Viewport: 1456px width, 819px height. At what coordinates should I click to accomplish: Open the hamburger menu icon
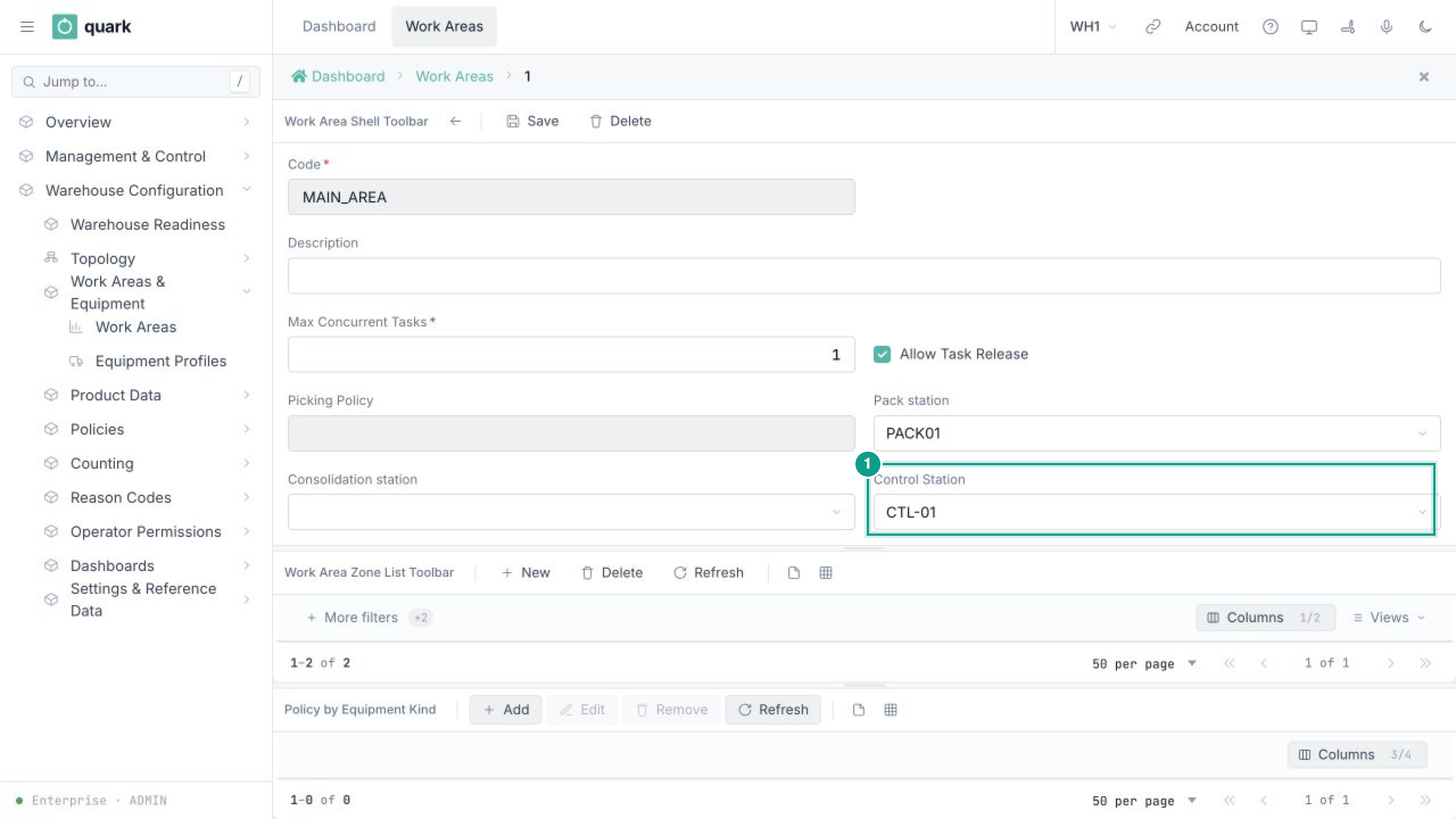[x=27, y=27]
